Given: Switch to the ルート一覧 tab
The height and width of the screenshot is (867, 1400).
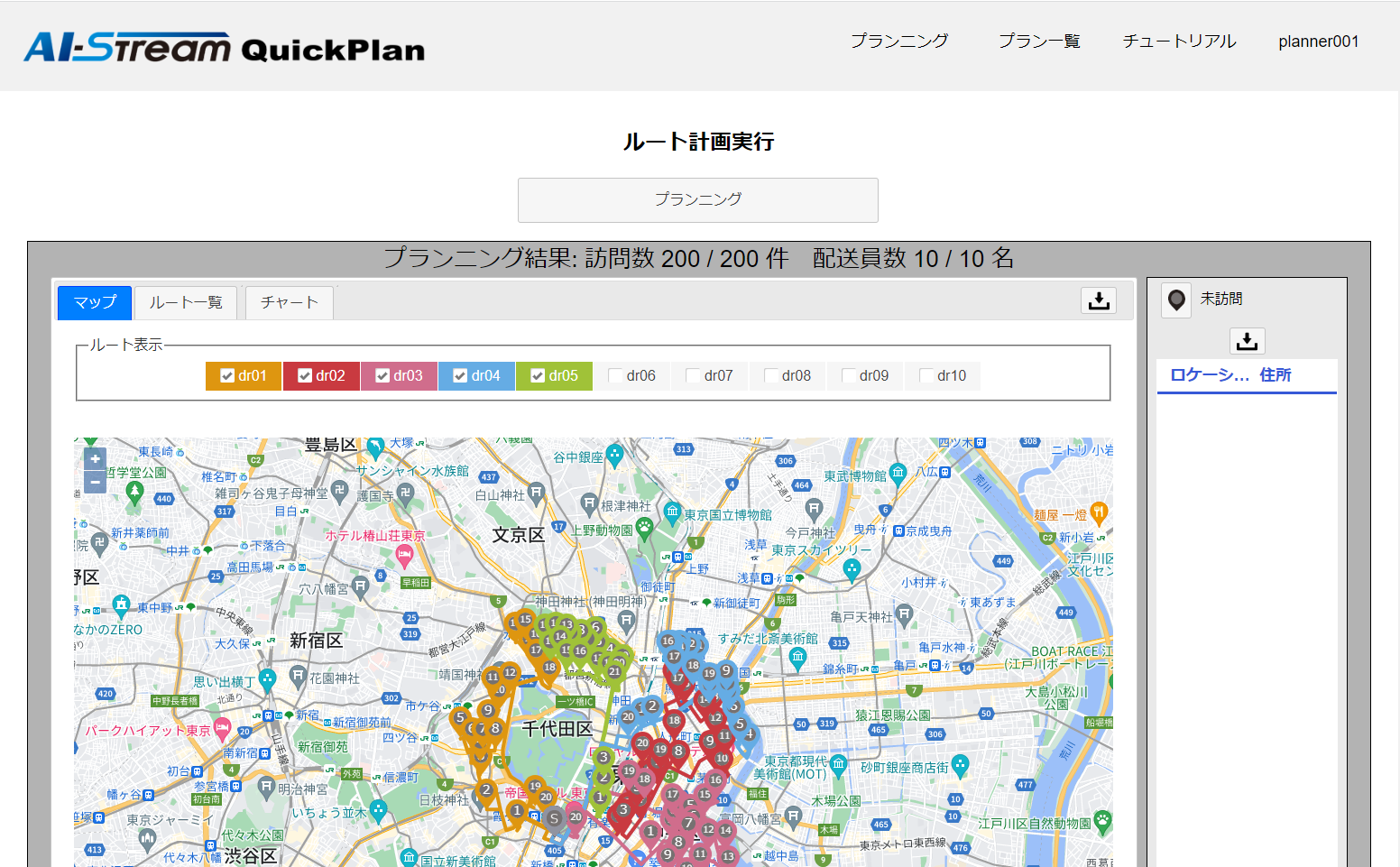Looking at the screenshot, I should pos(186,302).
